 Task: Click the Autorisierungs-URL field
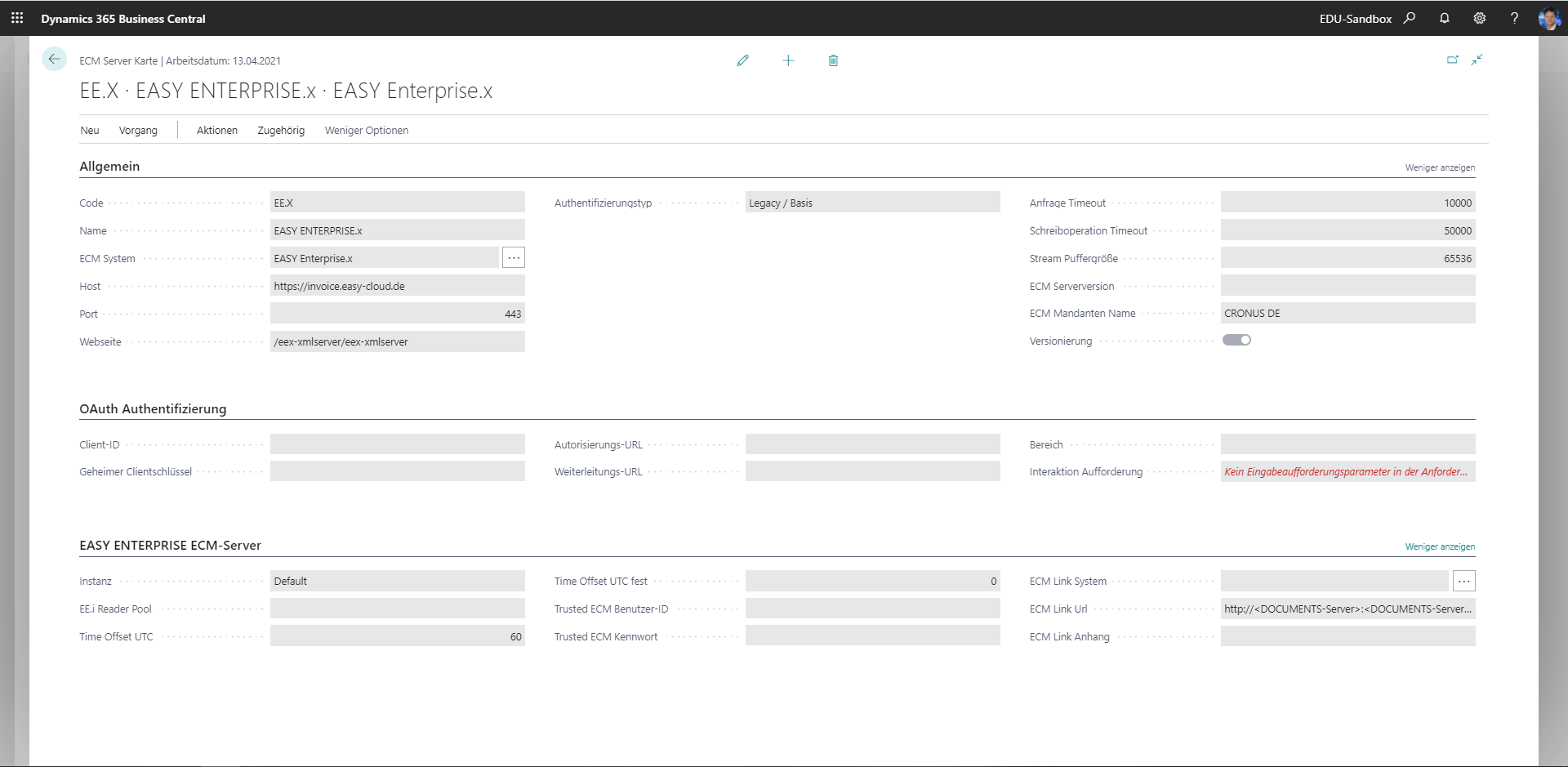[x=872, y=444]
